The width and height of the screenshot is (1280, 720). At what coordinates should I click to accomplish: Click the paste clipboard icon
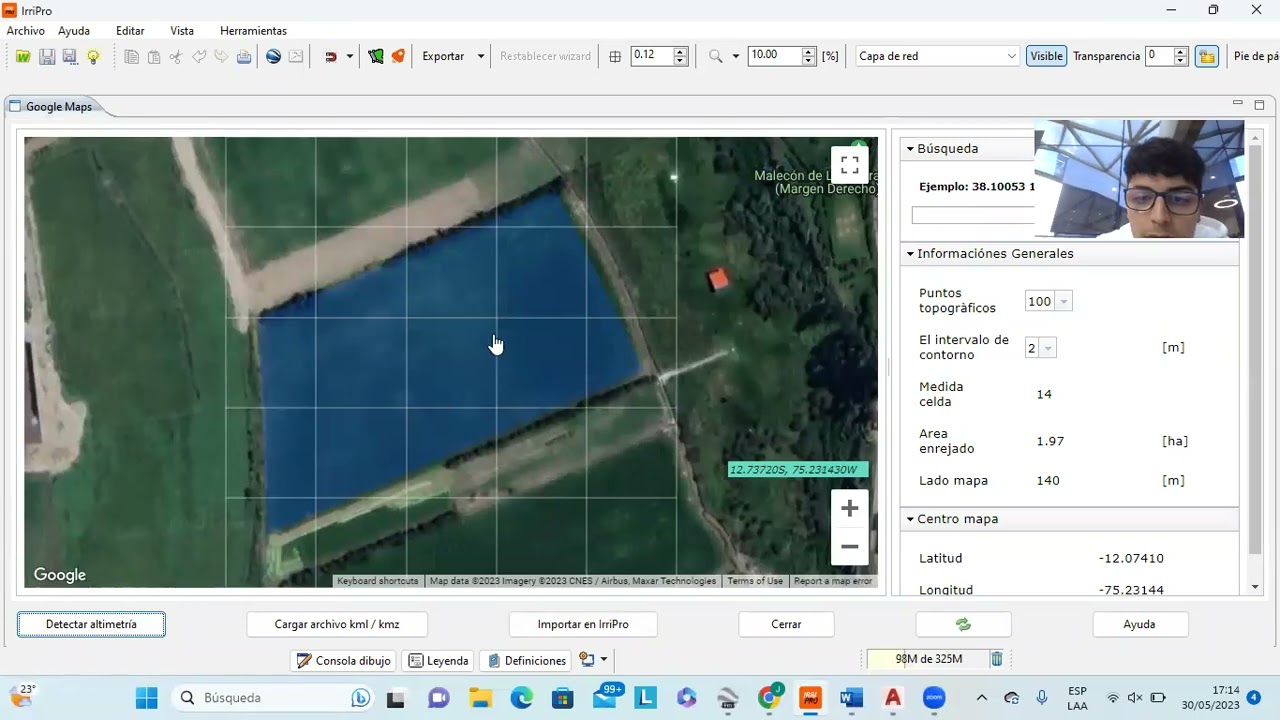(154, 57)
